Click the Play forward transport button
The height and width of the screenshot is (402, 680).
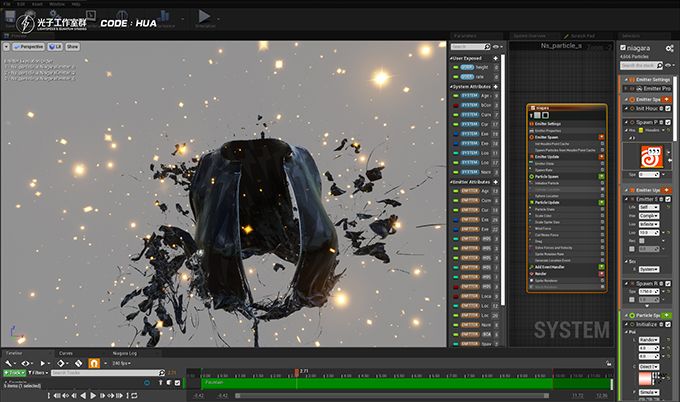[93, 396]
